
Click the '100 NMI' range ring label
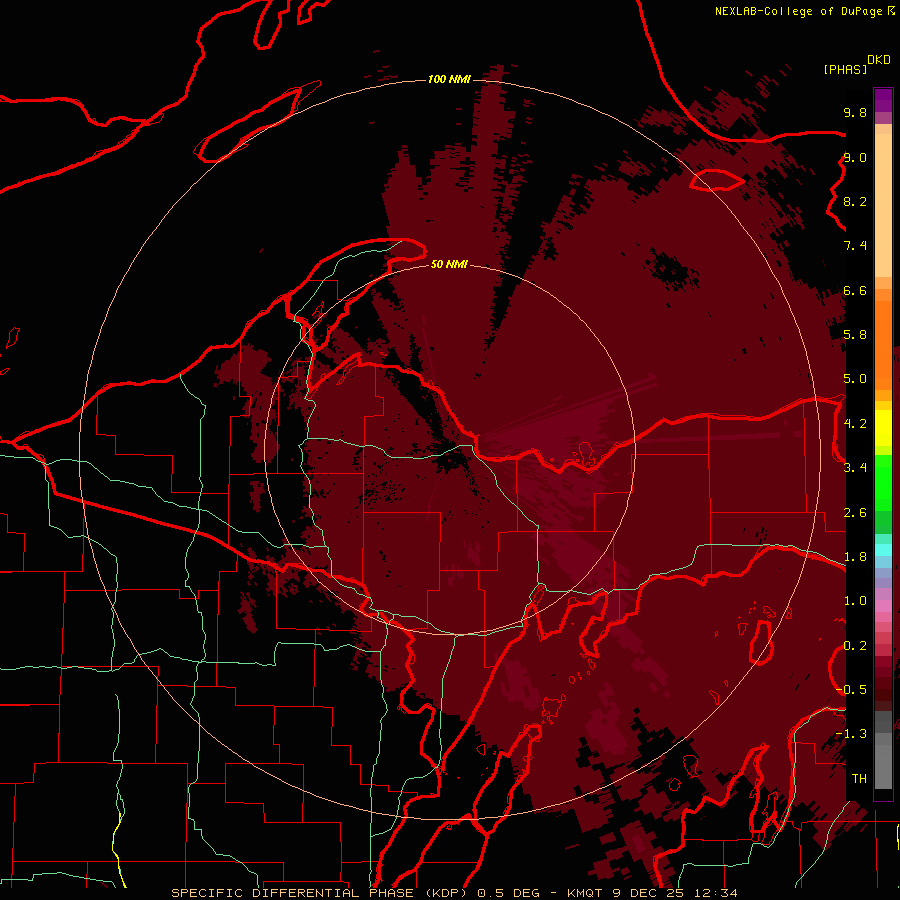(x=449, y=79)
